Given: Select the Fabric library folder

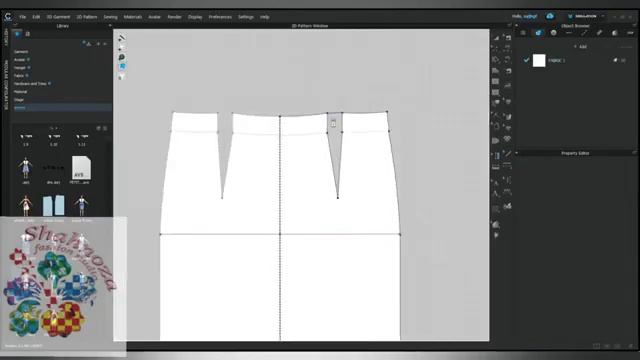Looking at the screenshot, I should click(x=19, y=76).
